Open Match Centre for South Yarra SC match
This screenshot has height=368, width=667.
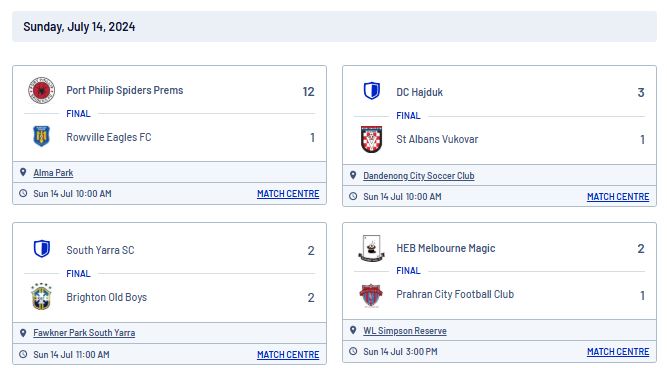pyautogui.click(x=288, y=354)
